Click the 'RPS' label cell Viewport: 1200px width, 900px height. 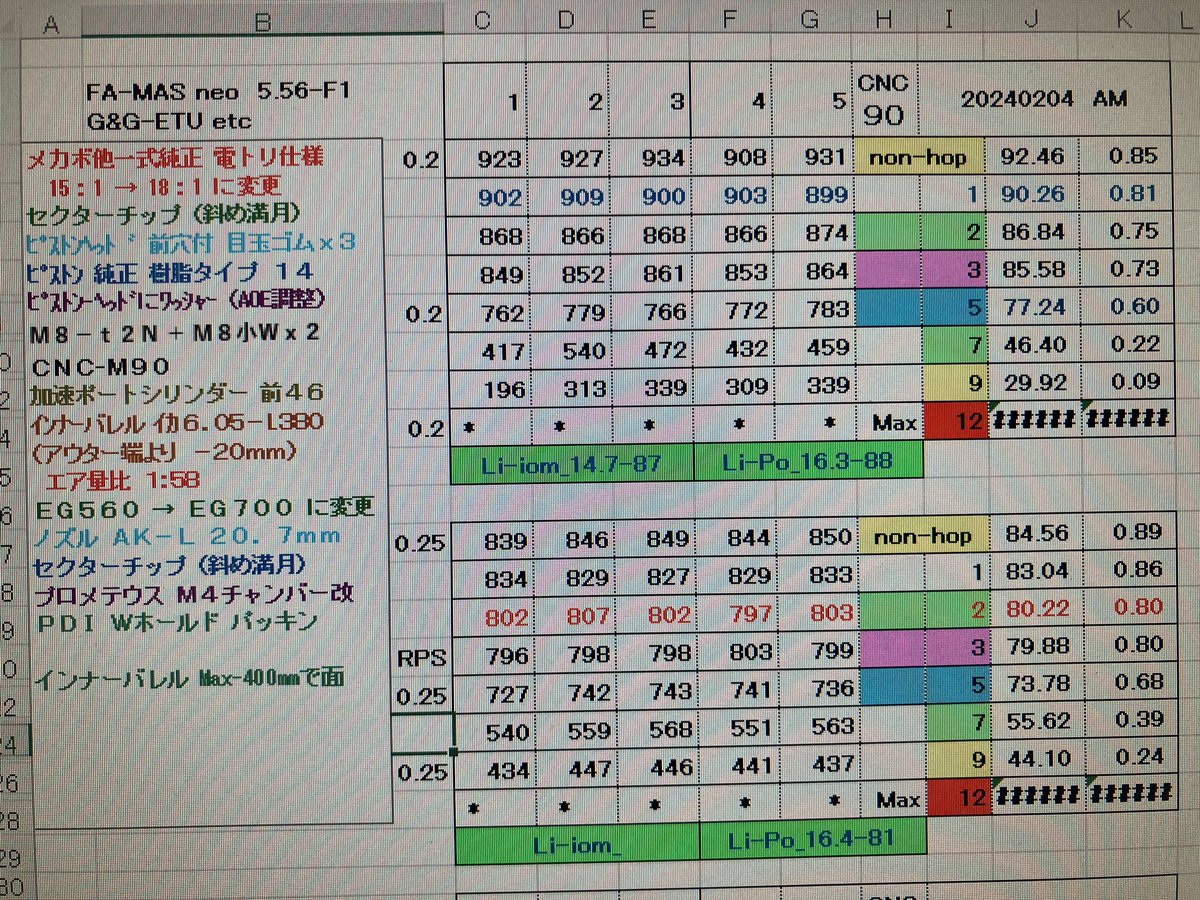click(420, 659)
